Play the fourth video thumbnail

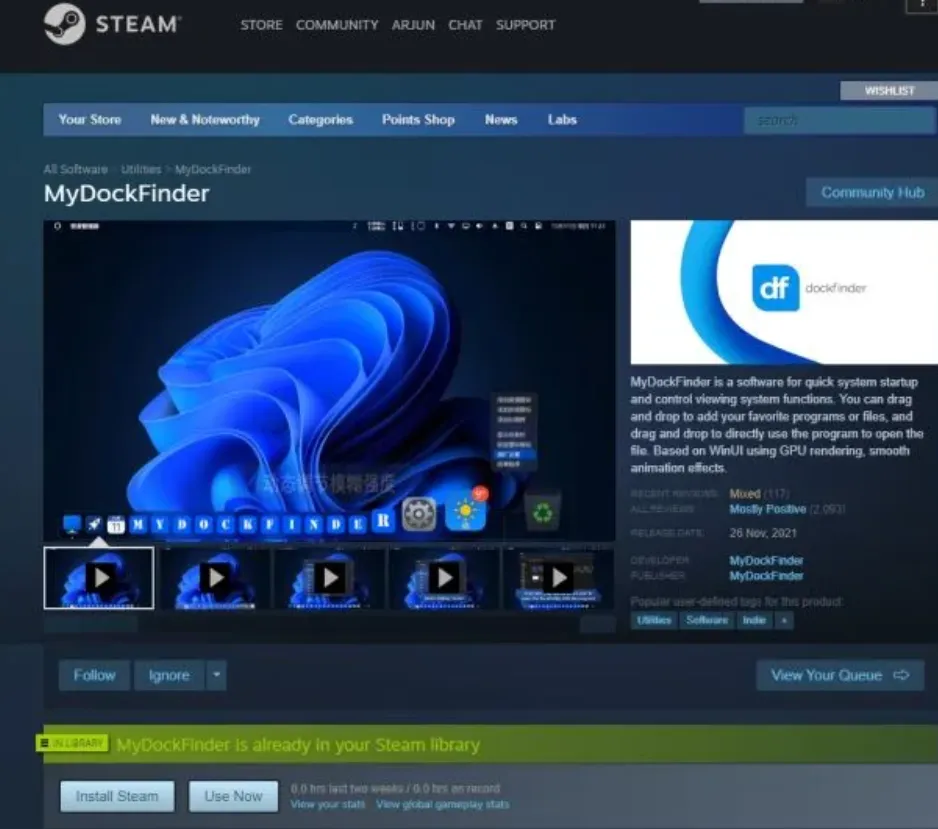click(444, 578)
